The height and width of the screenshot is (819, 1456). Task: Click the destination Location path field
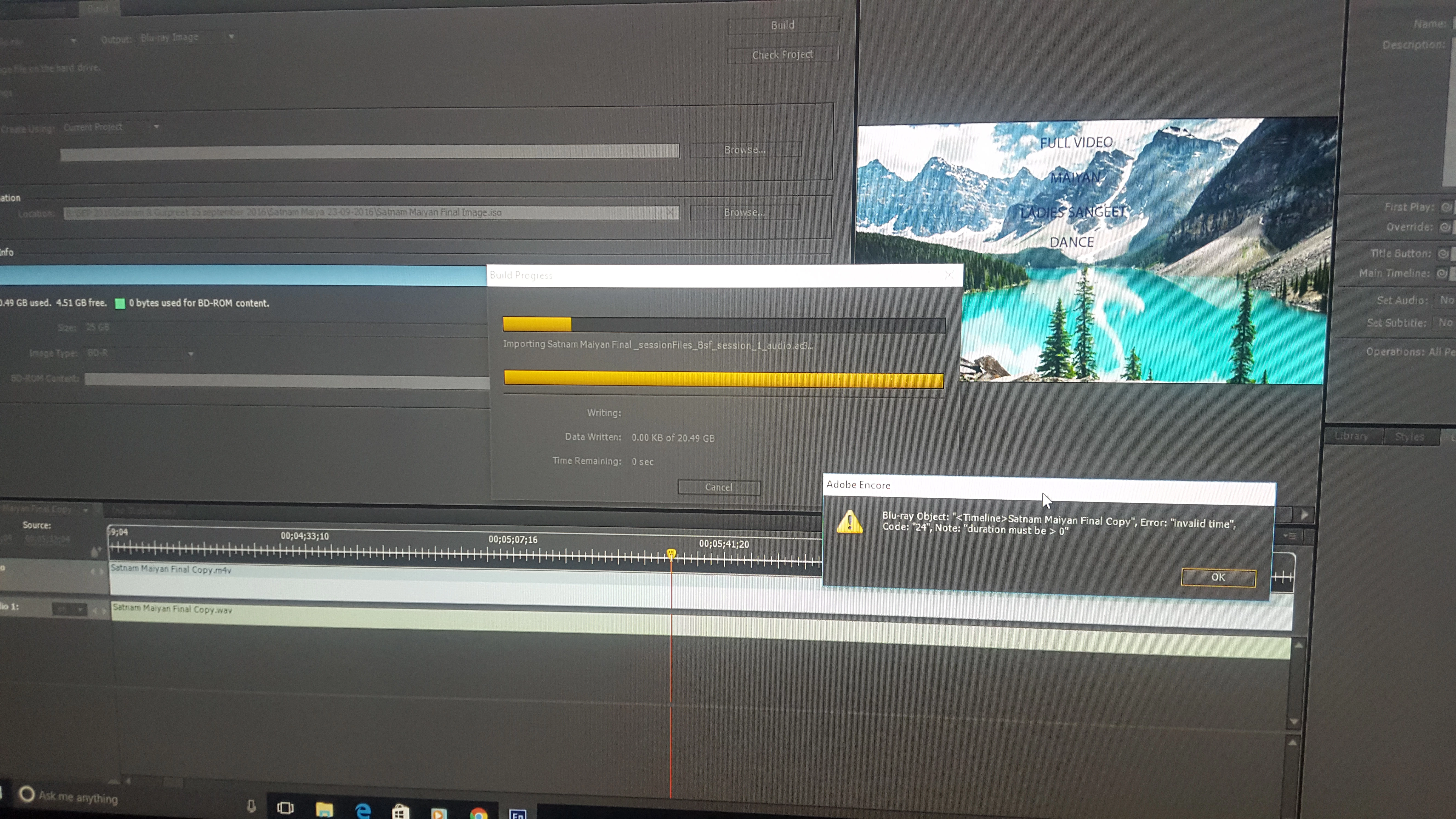click(367, 212)
